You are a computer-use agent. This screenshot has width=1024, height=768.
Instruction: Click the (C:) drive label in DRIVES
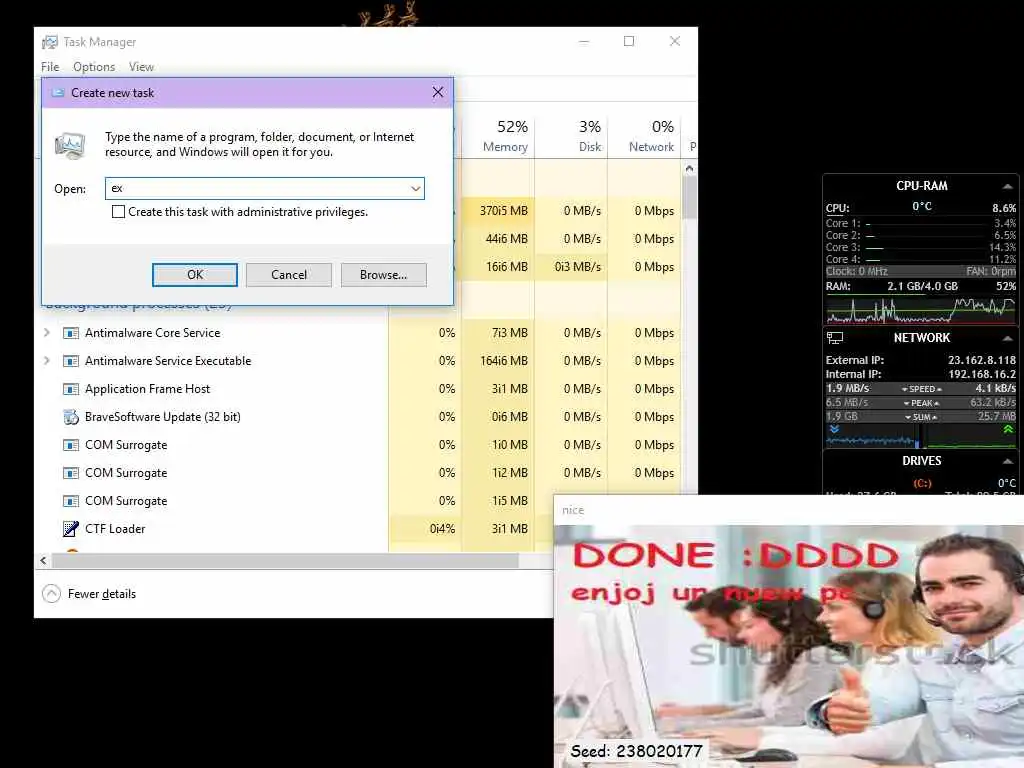click(x=922, y=483)
